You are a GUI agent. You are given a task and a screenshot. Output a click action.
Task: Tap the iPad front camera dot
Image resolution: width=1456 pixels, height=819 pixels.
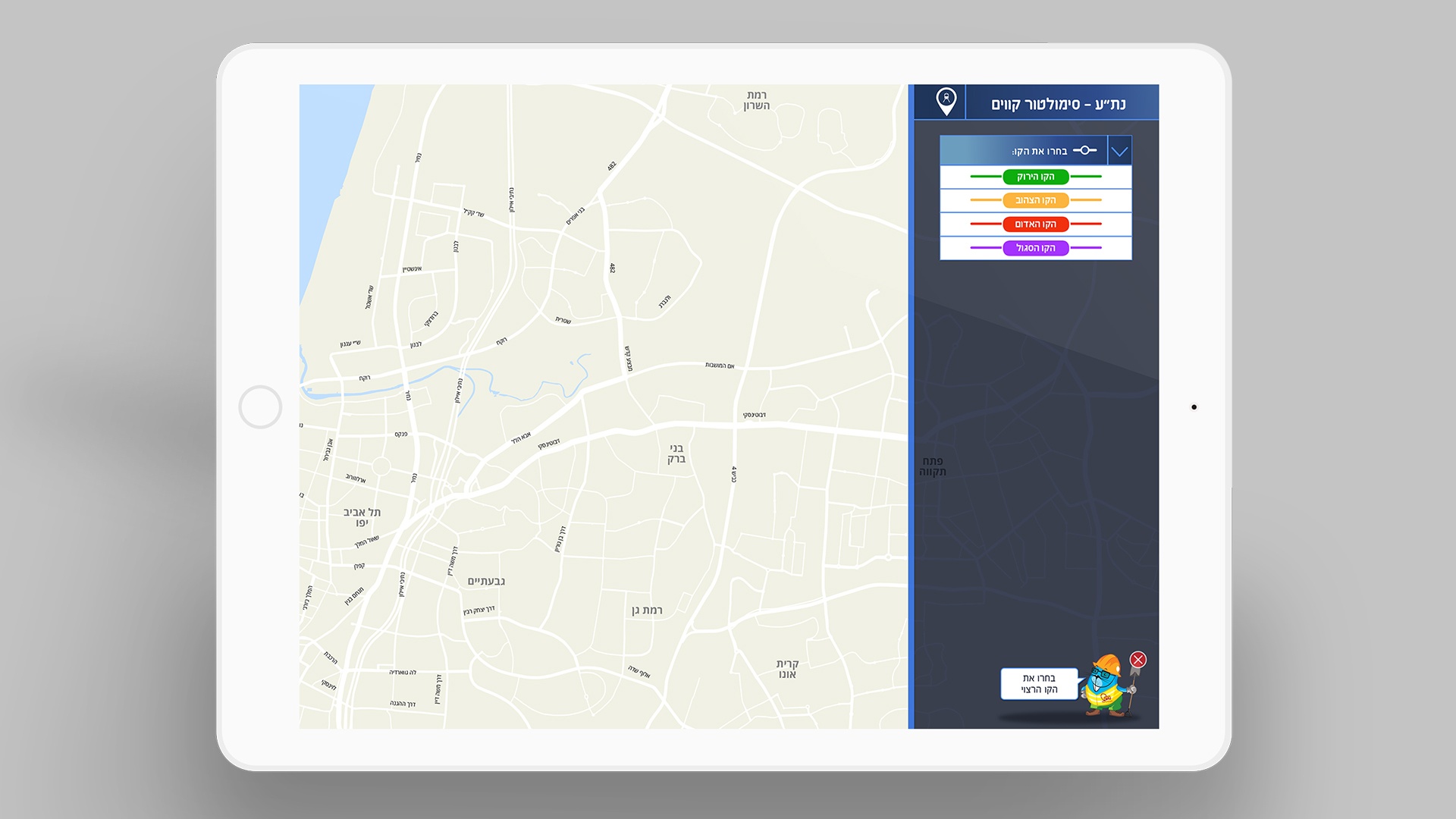tap(1194, 407)
